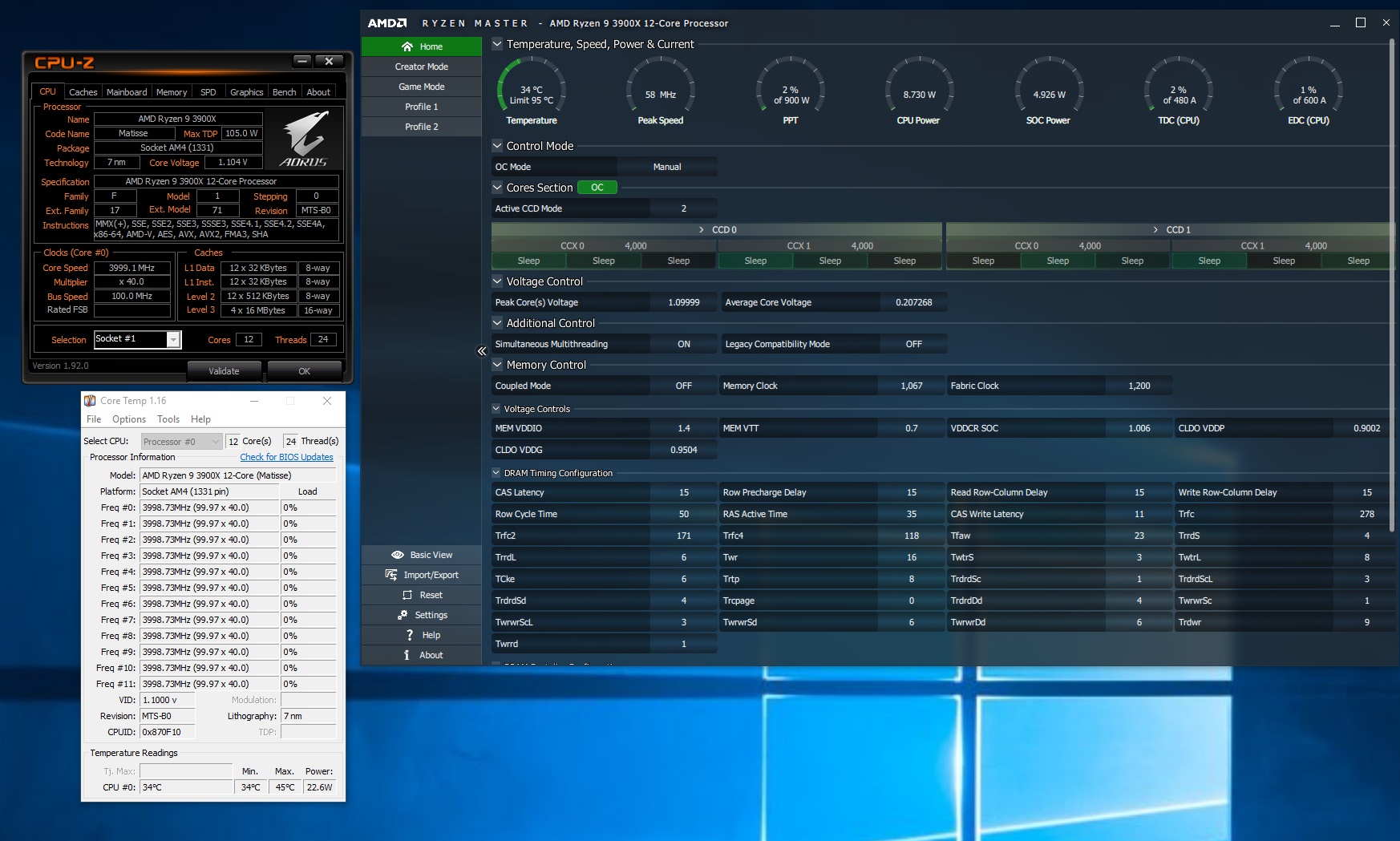
Task: Collapse the Control Mode section
Action: 497,146
